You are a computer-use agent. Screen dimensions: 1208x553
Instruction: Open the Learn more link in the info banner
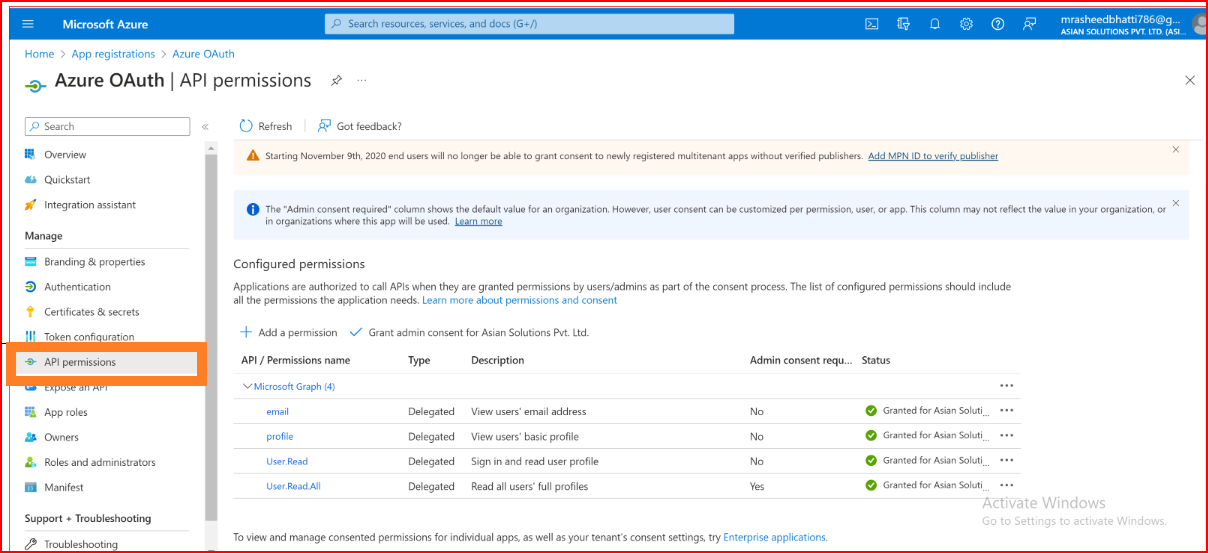tap(478, 221)
